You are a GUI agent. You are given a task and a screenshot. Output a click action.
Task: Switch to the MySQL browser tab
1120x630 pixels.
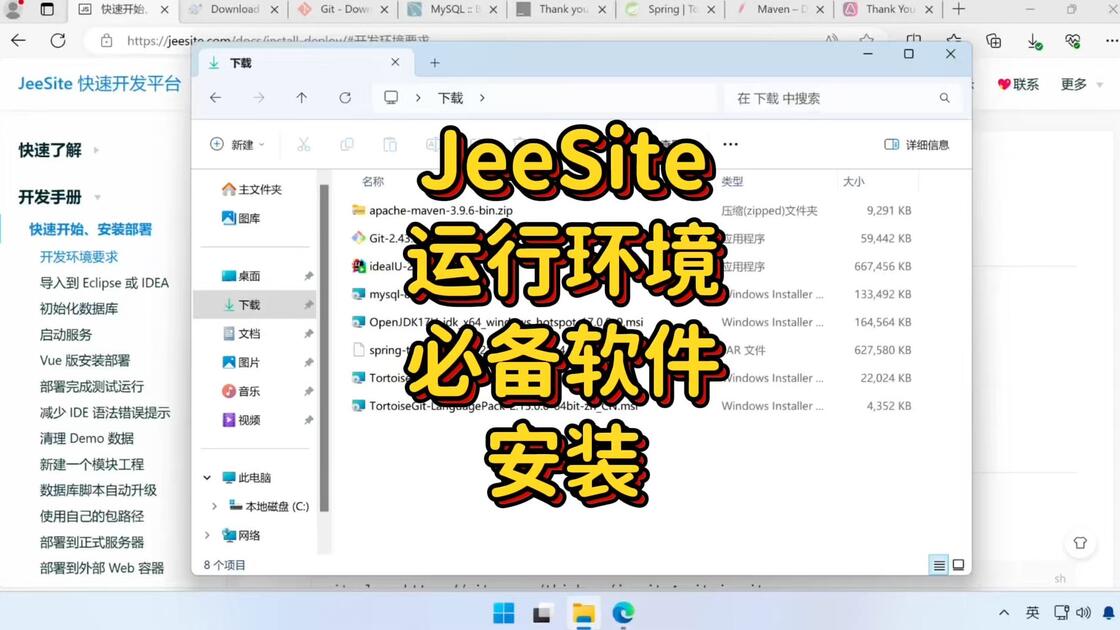pos(452,9)
